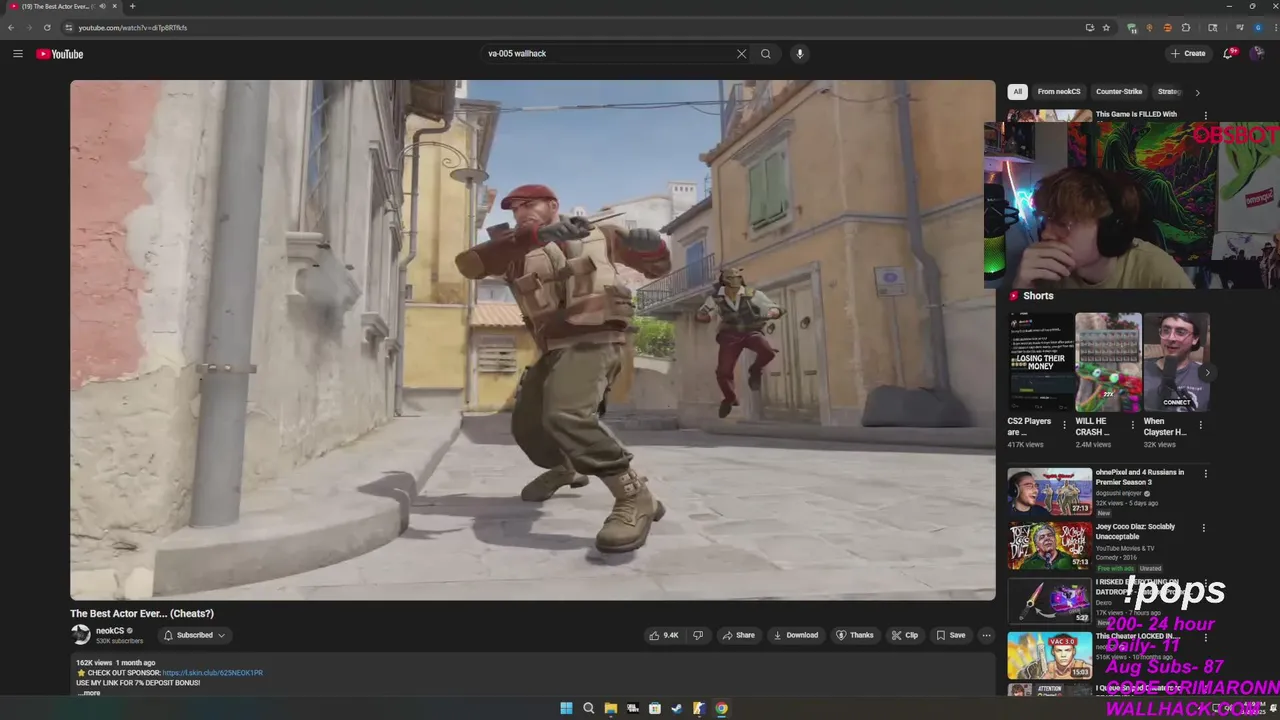
Task: Save the video to a playlist
Action: [x=951, y=635]
